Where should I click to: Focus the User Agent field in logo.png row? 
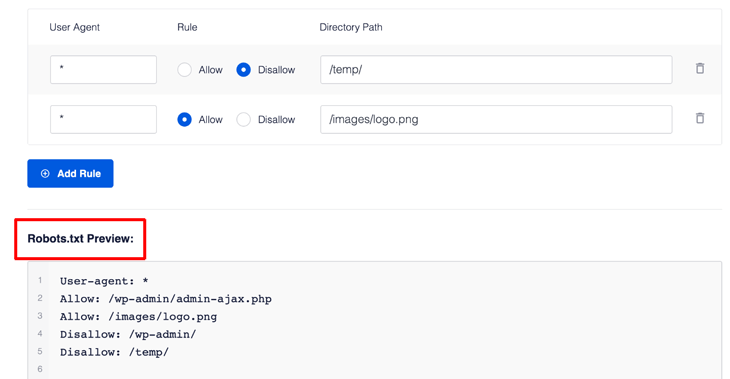(x=103, y=120)
